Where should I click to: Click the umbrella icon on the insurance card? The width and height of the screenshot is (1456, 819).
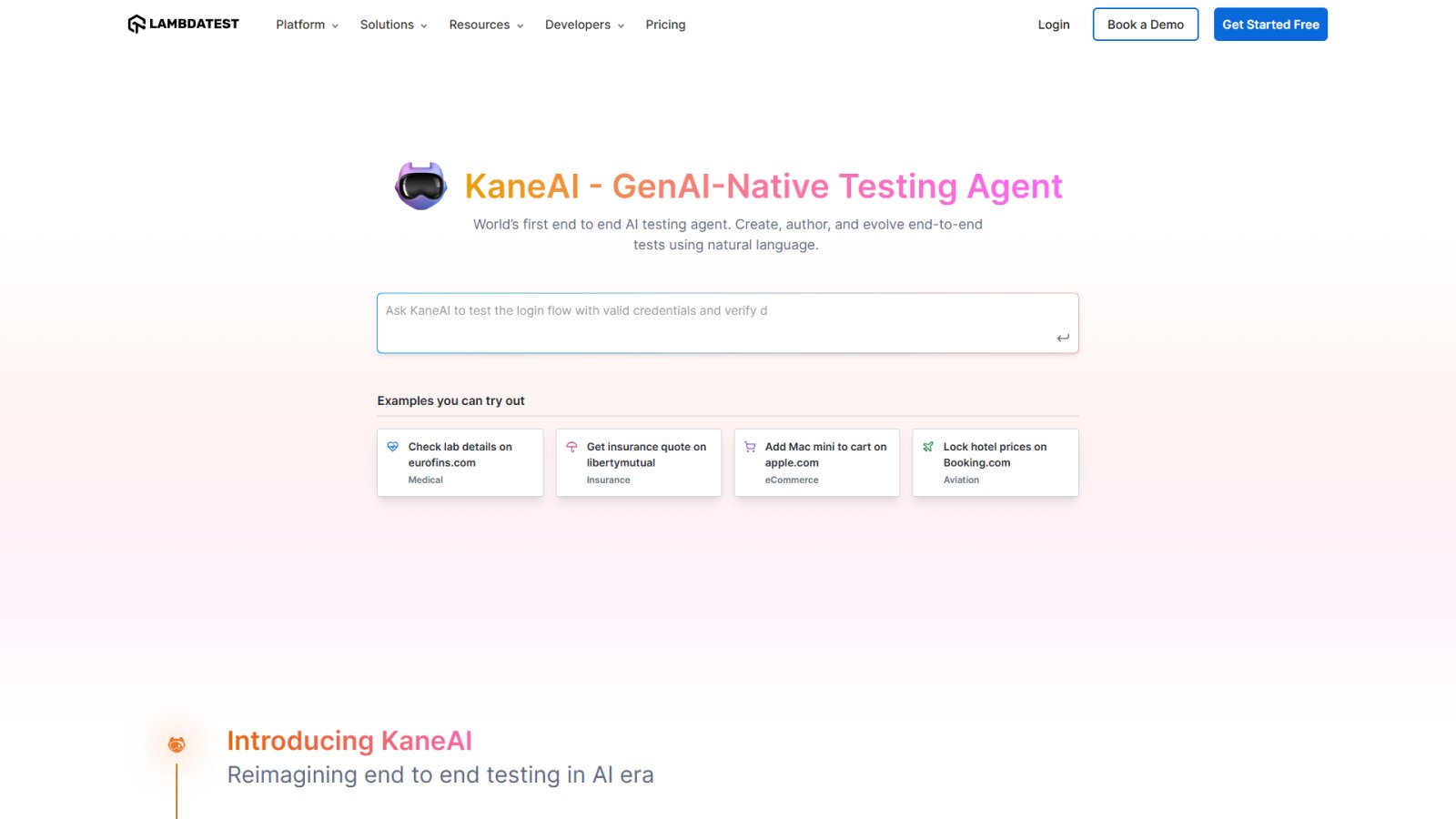point(571,446)
